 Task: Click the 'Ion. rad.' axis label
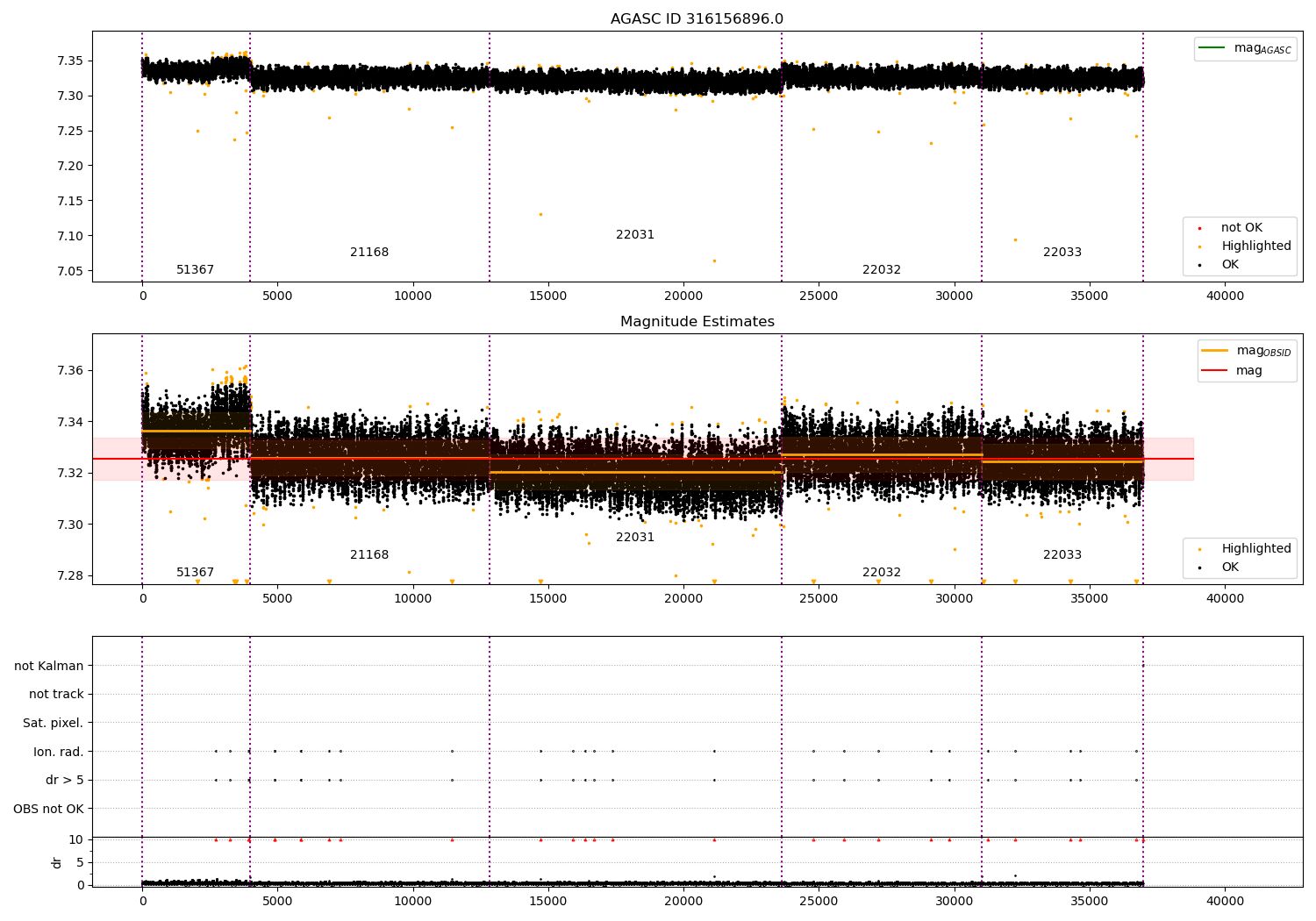[x=59, y=752]
